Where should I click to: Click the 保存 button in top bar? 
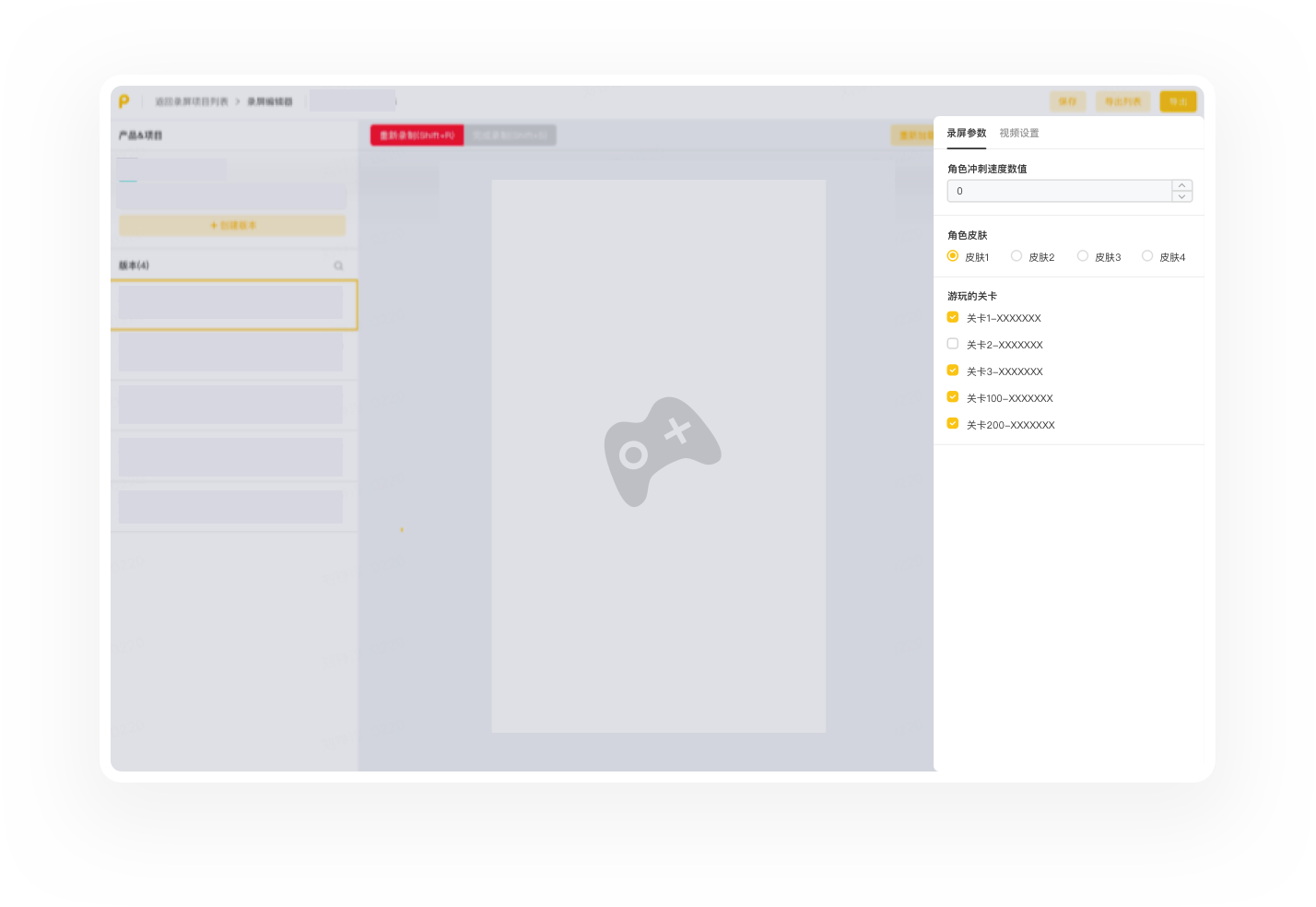pos(1067,101)
